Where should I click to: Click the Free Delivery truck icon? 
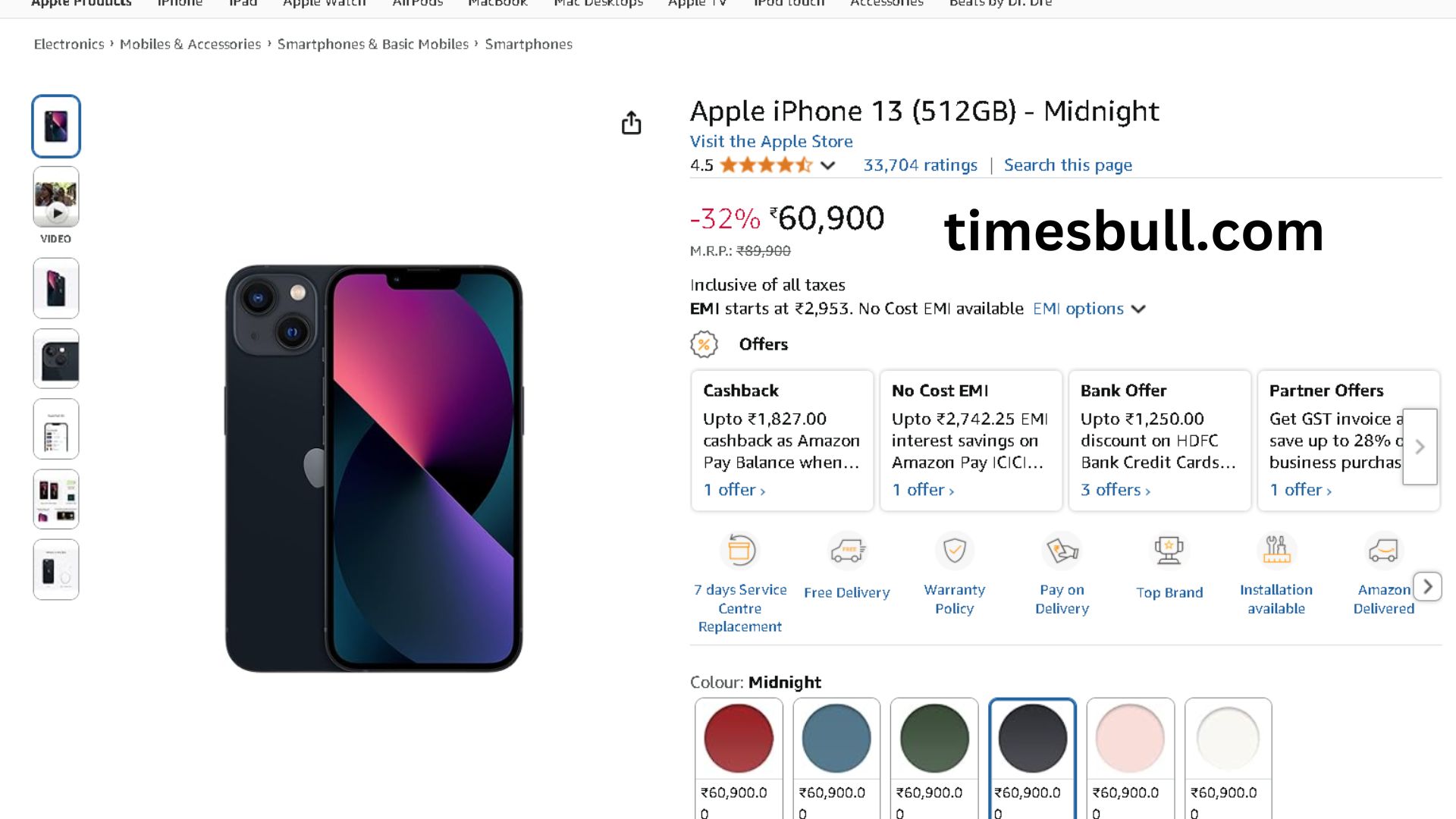847,551
